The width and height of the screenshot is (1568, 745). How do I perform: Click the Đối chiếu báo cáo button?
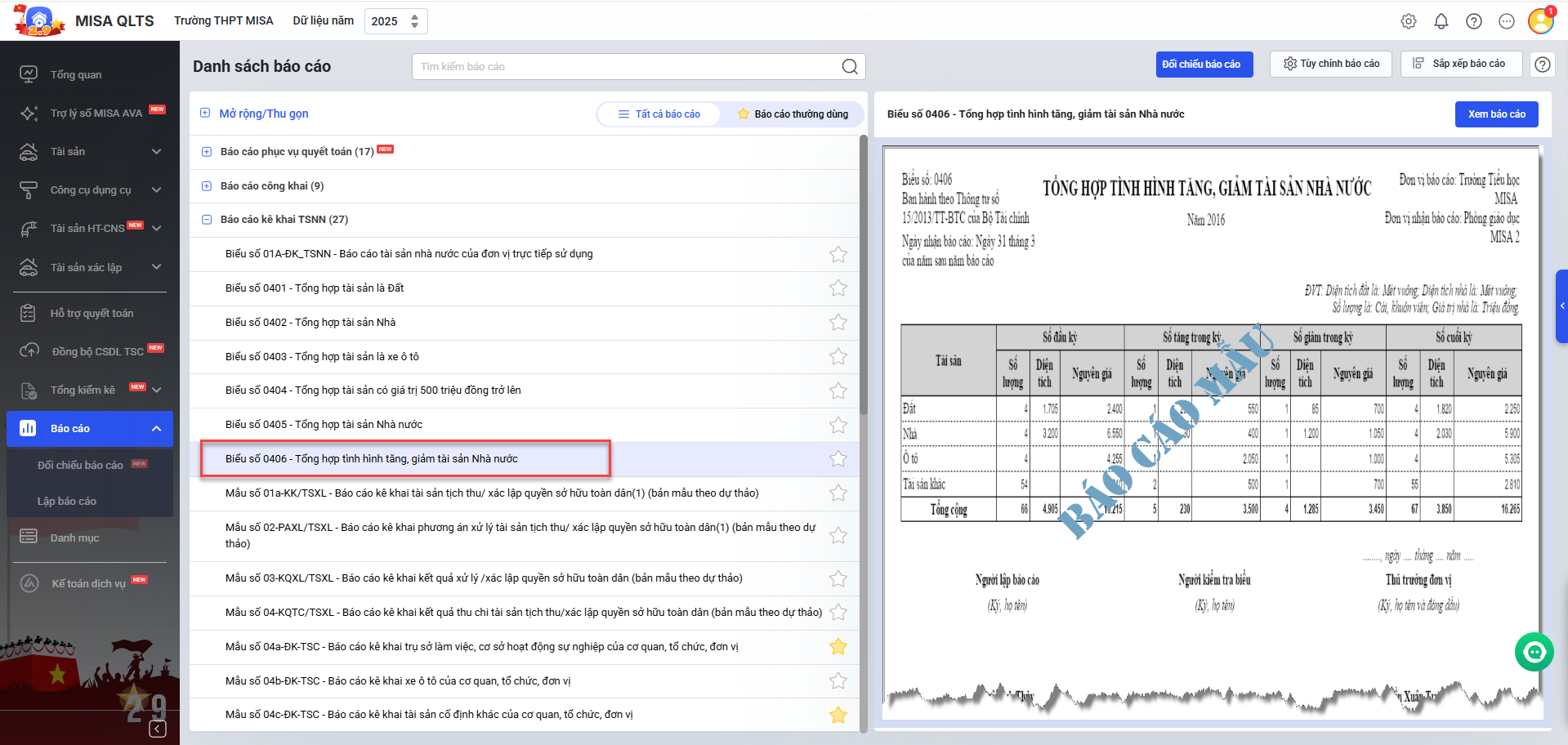[1204, 65]
